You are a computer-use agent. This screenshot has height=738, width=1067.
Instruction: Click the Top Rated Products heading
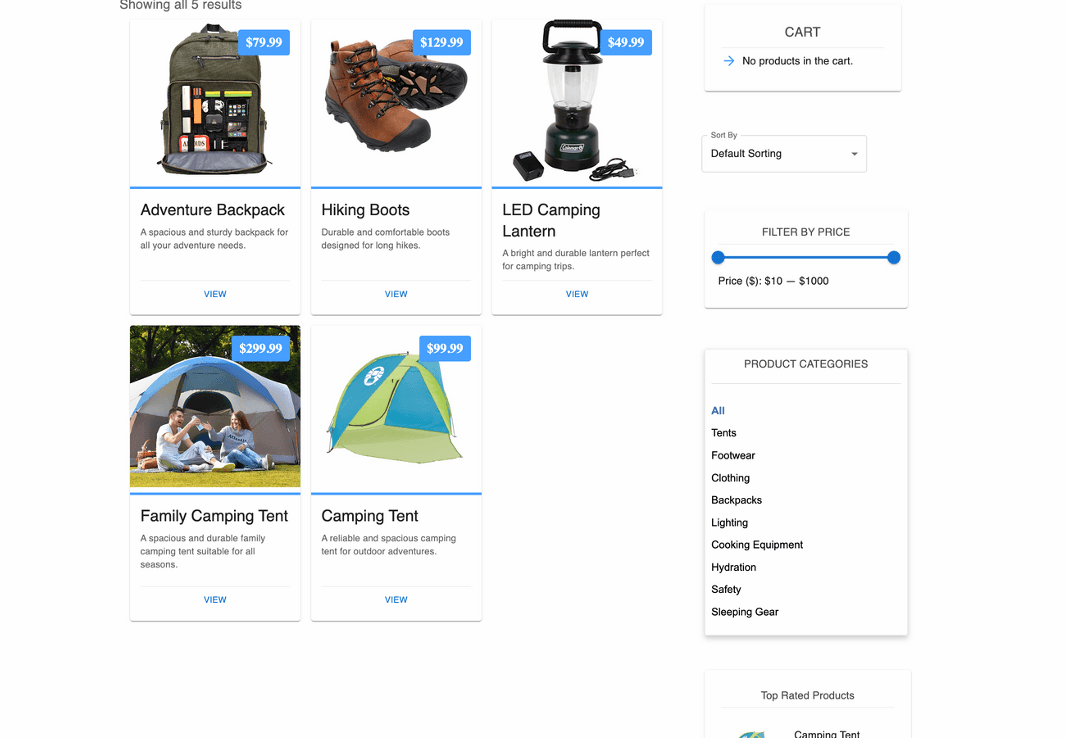click(807, 695)
